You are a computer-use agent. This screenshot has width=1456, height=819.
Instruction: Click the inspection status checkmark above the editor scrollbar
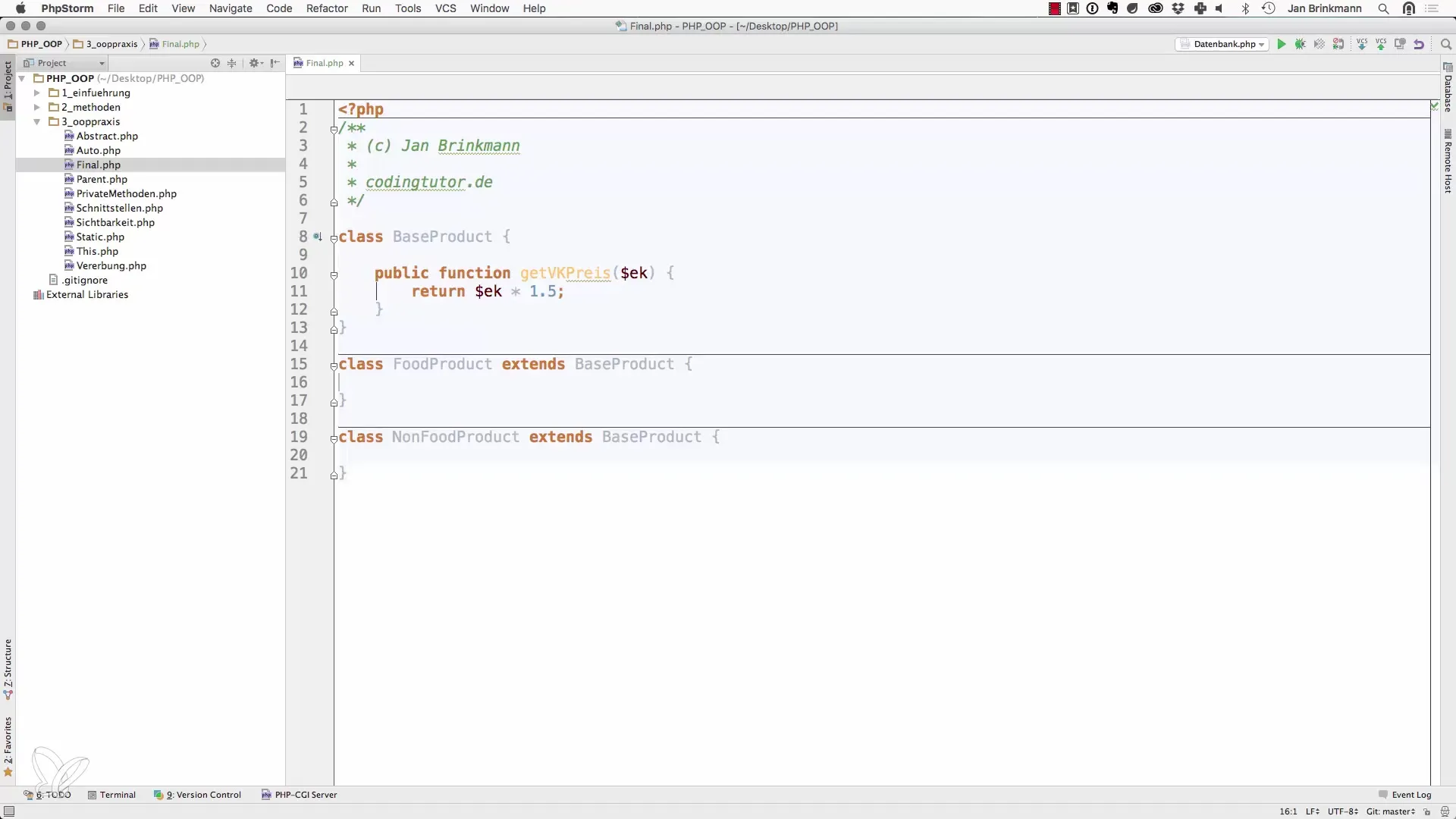click(1435, 105)
